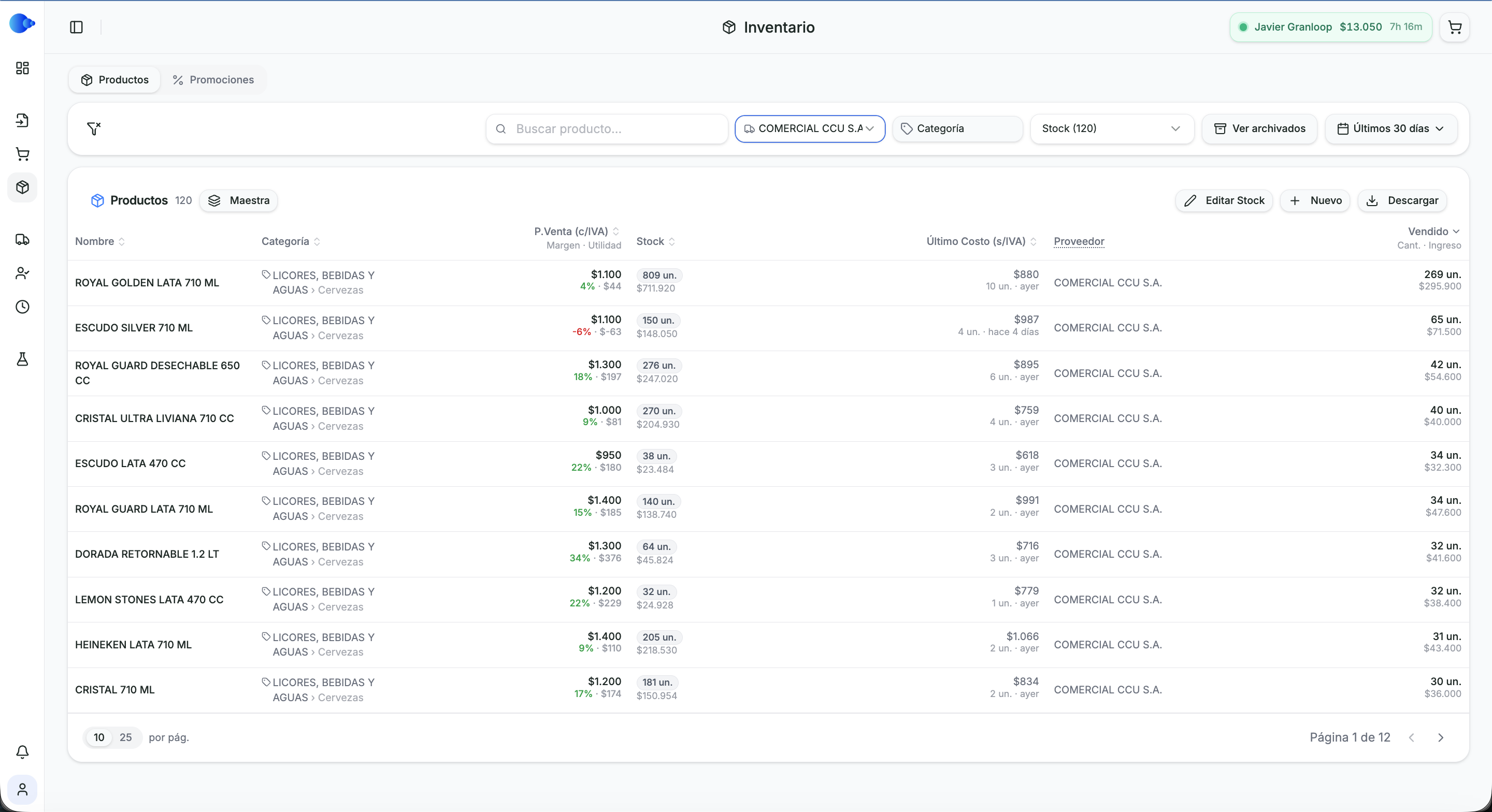Open the lab flask icon in sidebar
Screen dimensions: 1492x812
click(22, 359)
